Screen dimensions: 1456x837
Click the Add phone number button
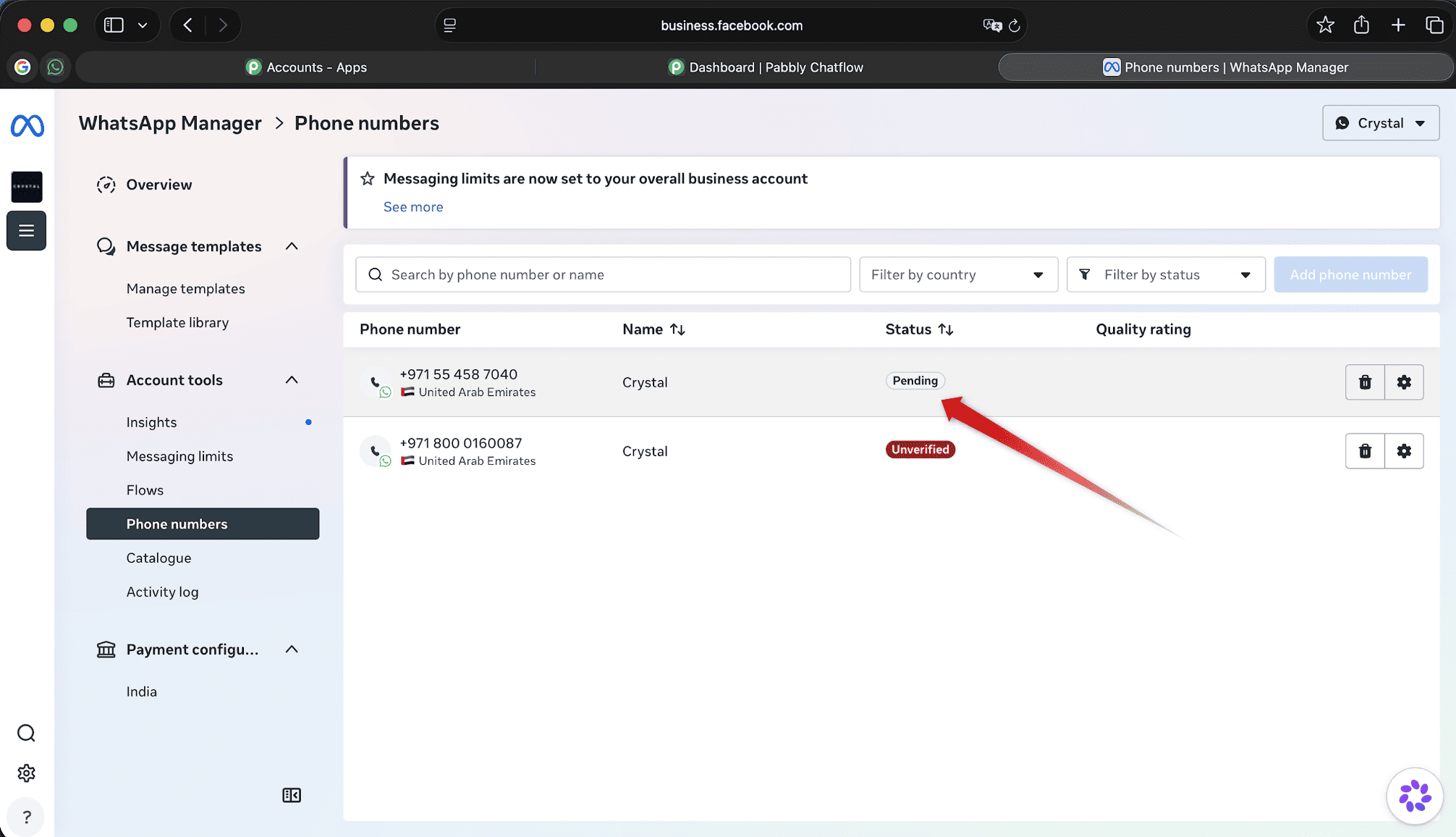point(1350,274)
